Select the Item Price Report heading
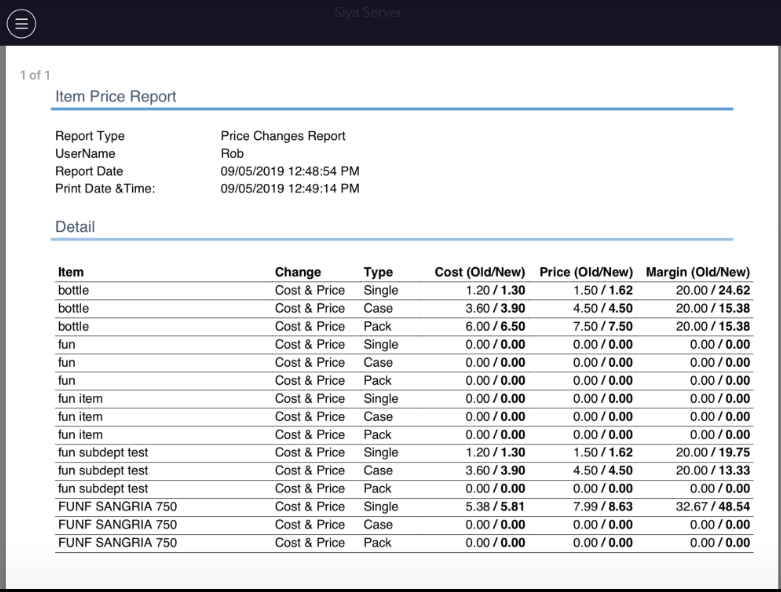Image resolution: width=781 pixels, height=592 pixels. (x=116, y=97)
